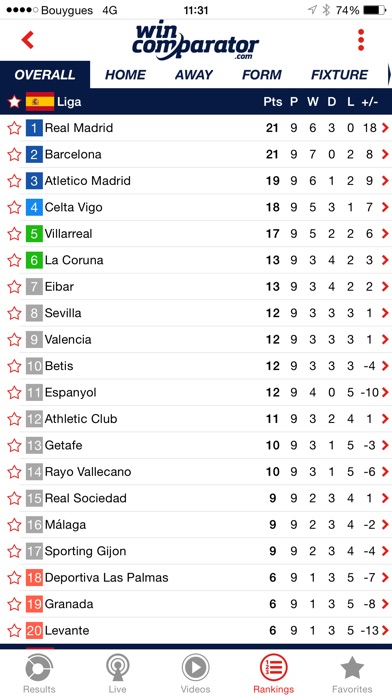Select the Rankings list icon
The height and width of the screenshot is (696, 392).
point(274,668)
